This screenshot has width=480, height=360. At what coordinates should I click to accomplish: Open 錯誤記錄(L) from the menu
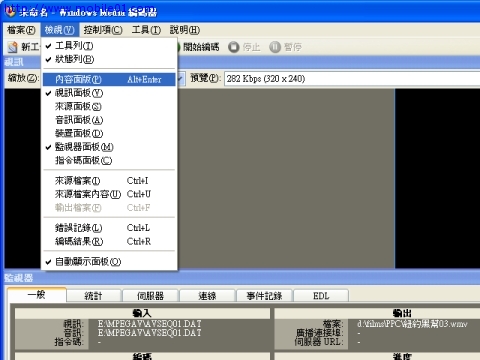point(109,228)
